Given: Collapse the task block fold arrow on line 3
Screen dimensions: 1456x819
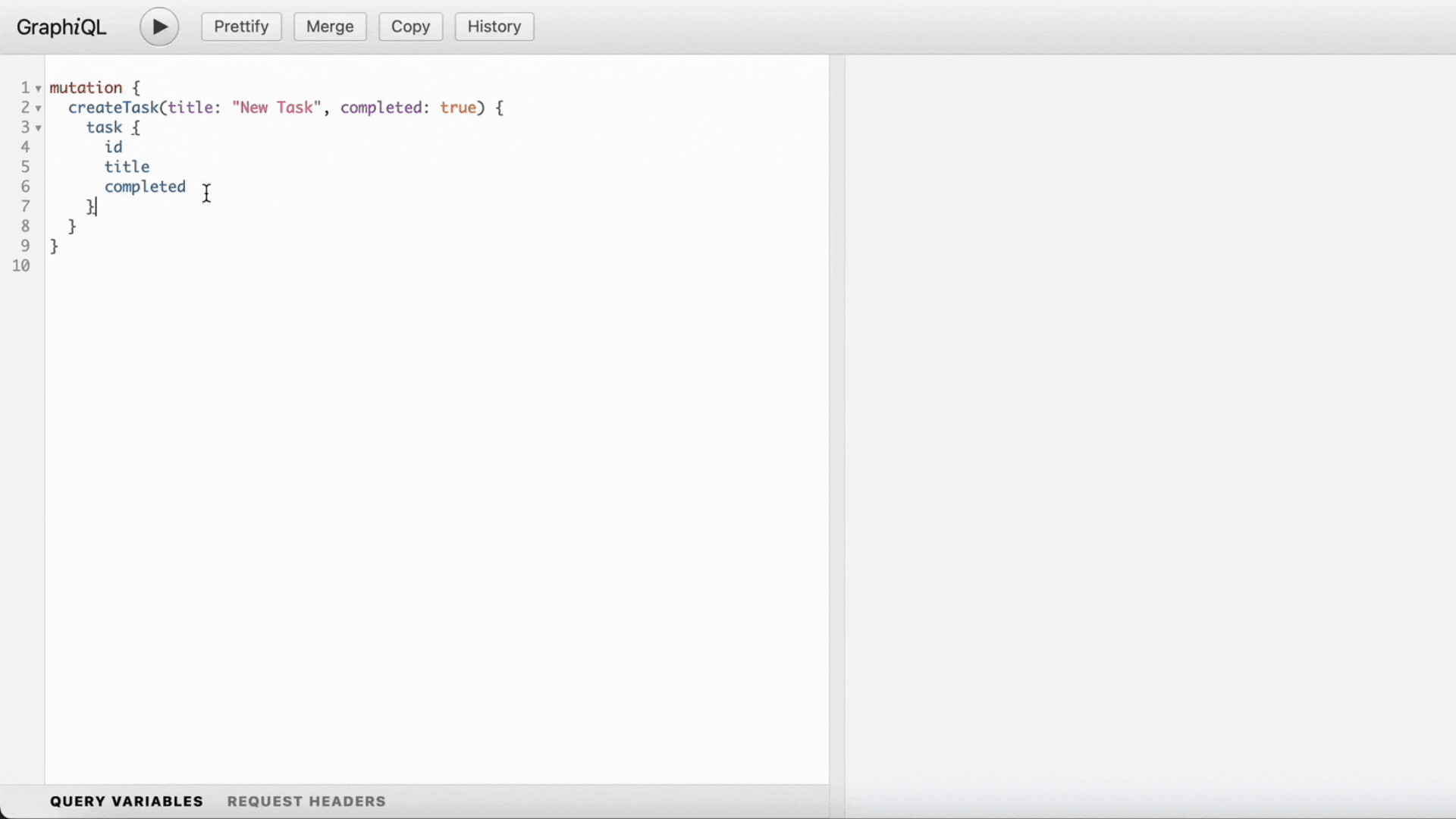Looking at the screenshot, I should [38, 128].
